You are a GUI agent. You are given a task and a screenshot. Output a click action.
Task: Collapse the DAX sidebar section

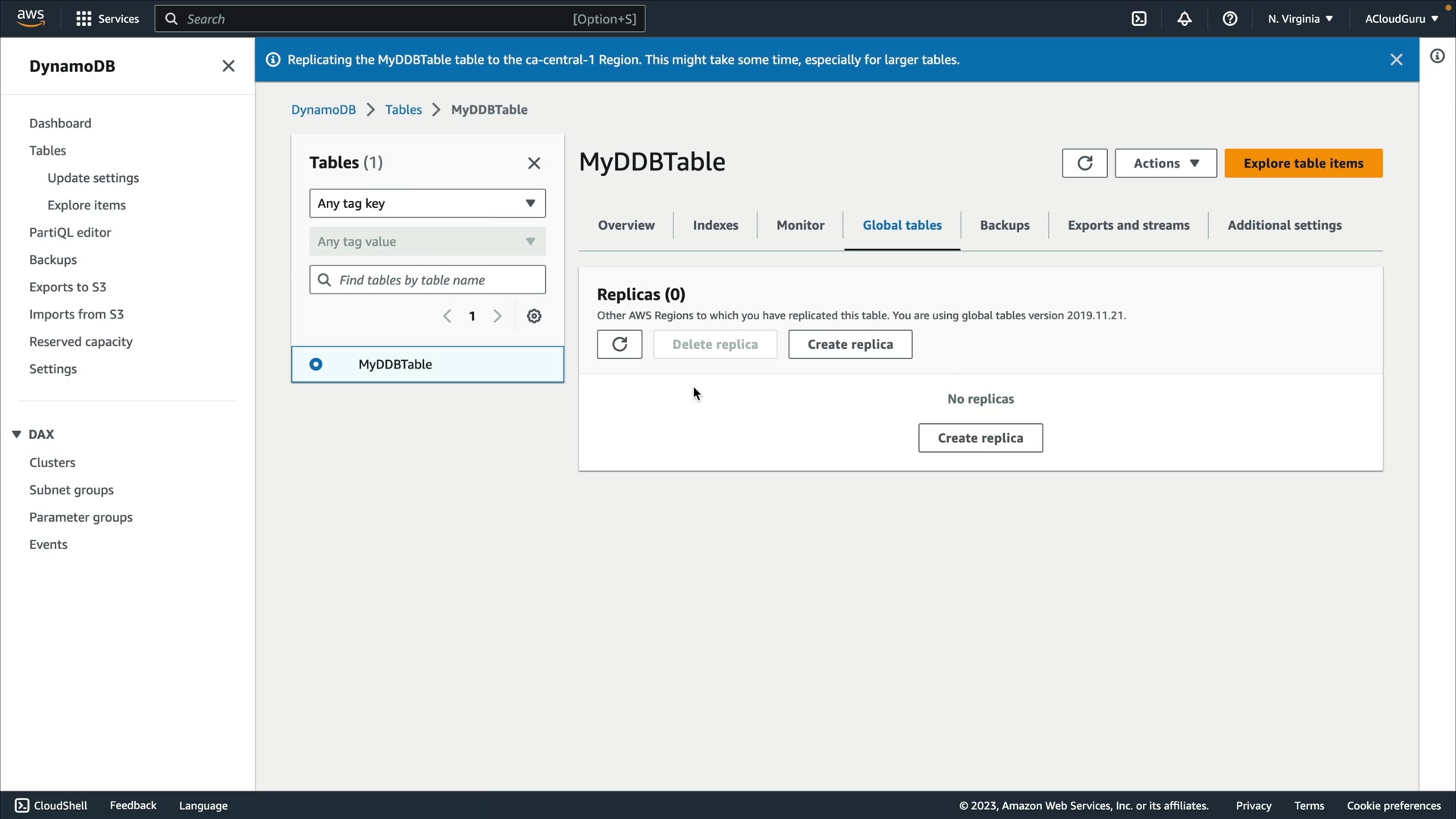(x=17, y=435)
